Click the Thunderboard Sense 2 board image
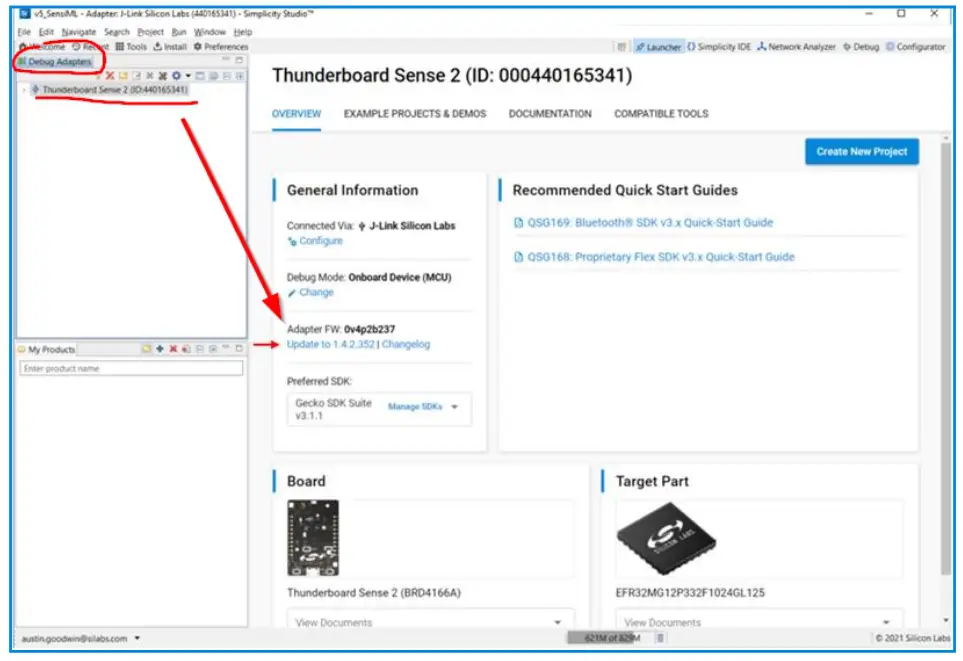963x661 pixels. pyautogui.click(x=313, y=538)
